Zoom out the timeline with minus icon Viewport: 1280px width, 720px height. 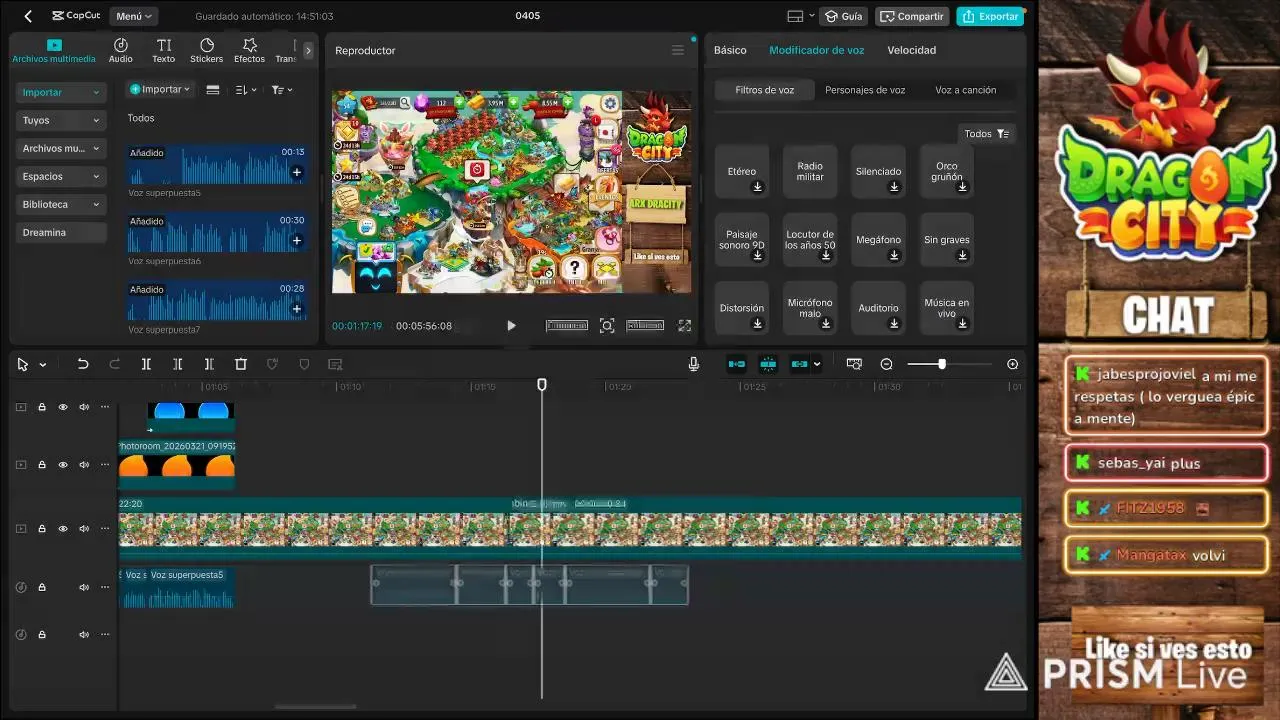[886, 364]
